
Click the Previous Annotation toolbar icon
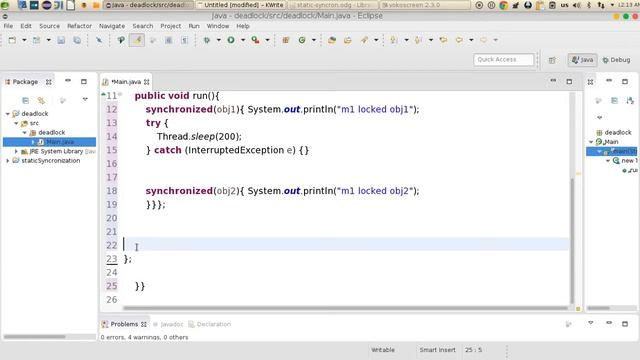tap(418, 40)
